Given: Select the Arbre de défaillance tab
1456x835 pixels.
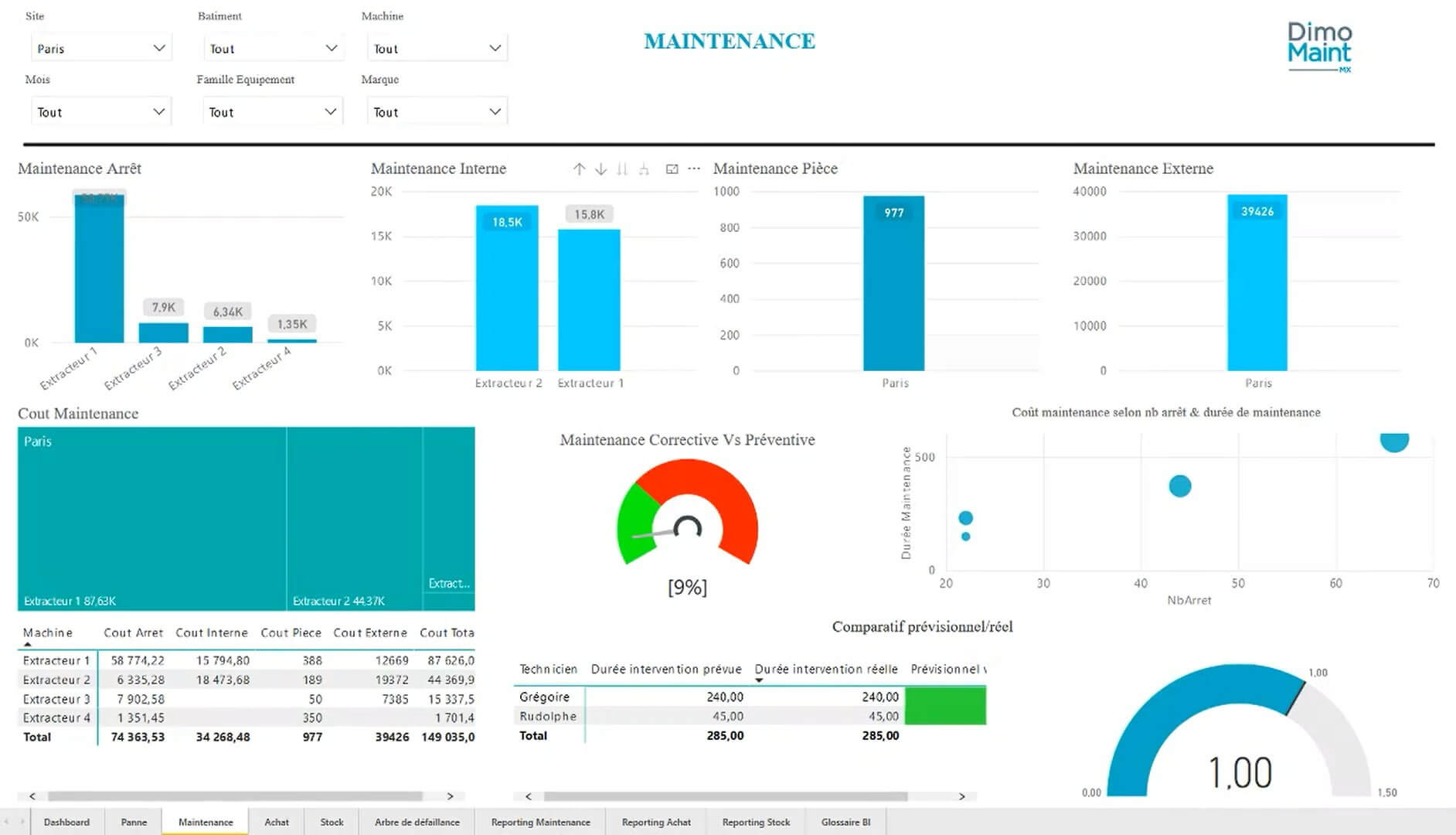Looking at the screenshot, I should click(417, 822).
